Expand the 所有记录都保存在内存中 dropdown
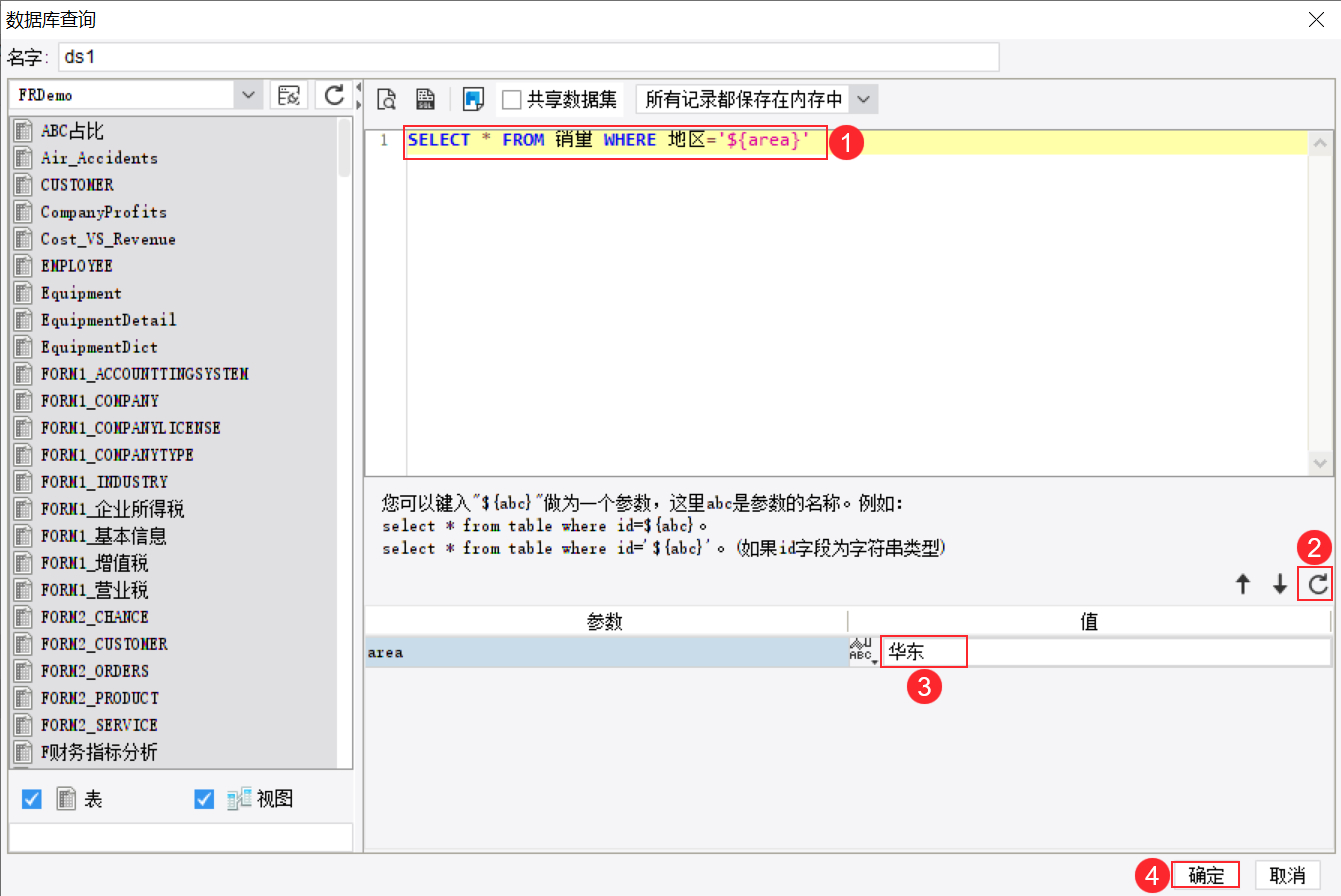This screenshot has height=896, width=1341. (x=865, y=99)
